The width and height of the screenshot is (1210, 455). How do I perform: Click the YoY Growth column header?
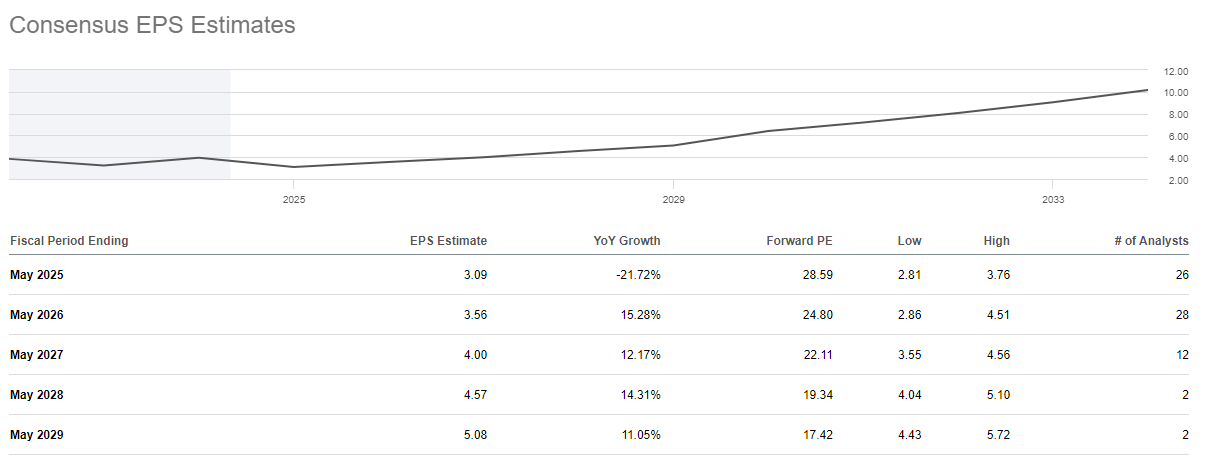pyautogui.click(x=627, y=240)
